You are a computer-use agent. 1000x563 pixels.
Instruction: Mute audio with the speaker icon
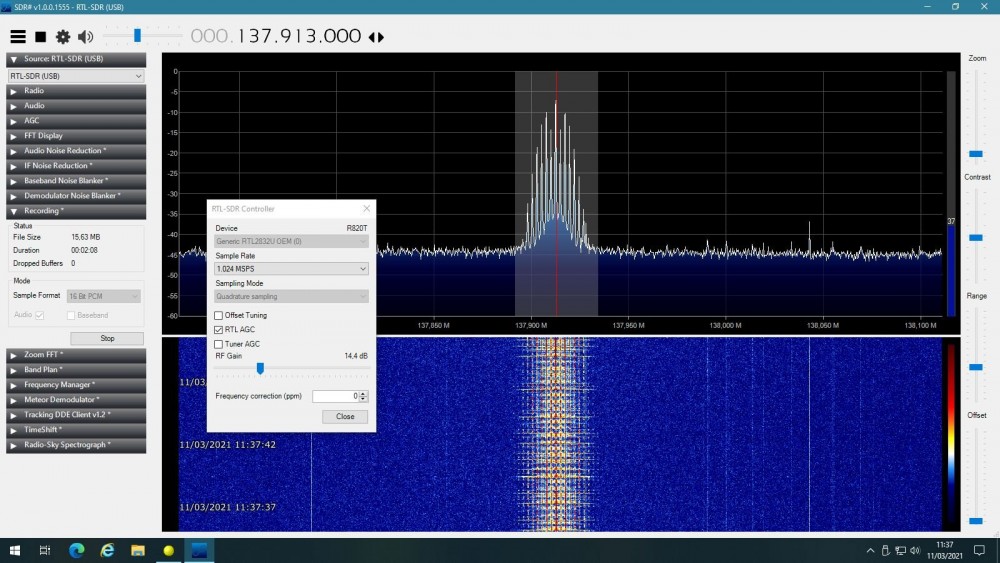85,37
